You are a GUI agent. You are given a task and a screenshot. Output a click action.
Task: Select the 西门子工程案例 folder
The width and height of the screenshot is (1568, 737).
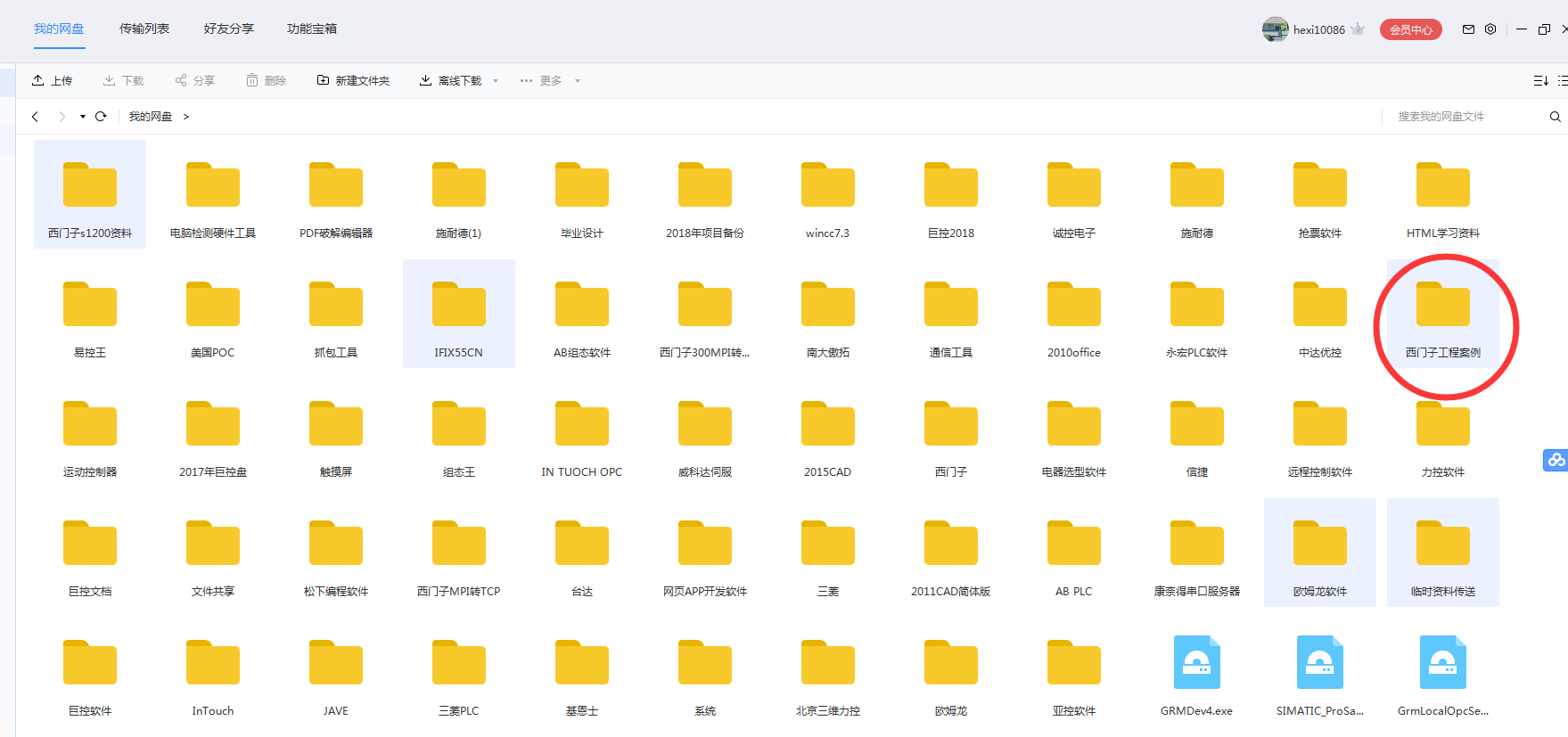(1443, 314)
